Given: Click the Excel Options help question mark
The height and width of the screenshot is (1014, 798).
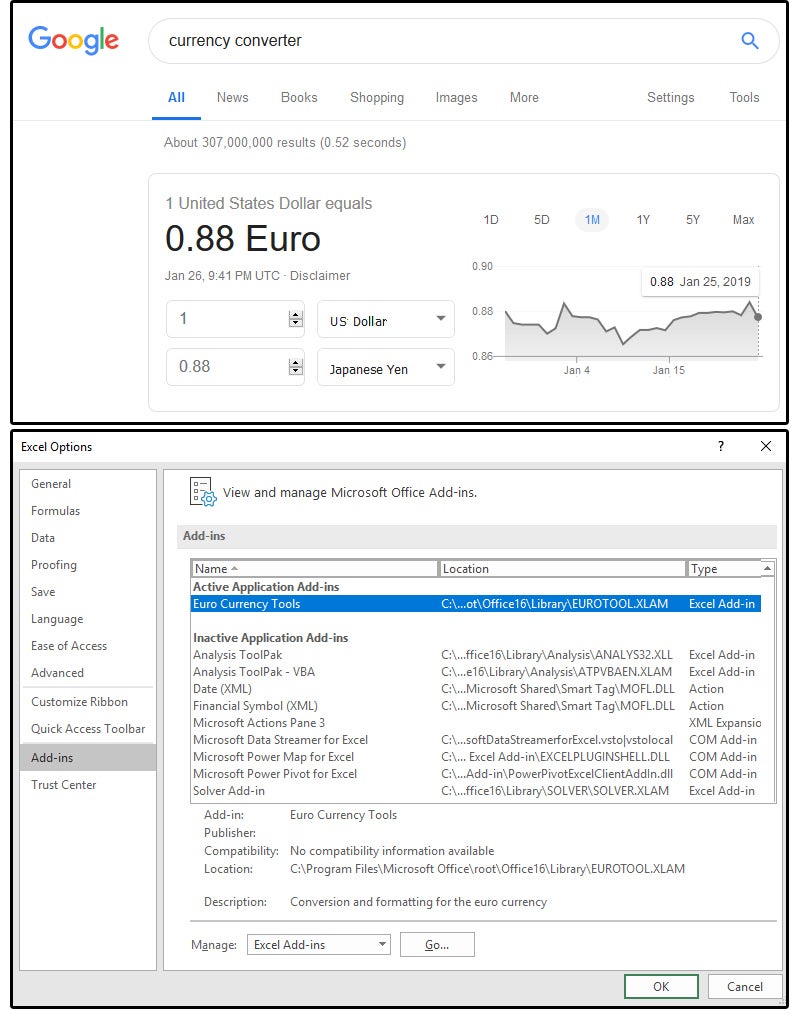Looking at the screenshot, I should (721, 446).
